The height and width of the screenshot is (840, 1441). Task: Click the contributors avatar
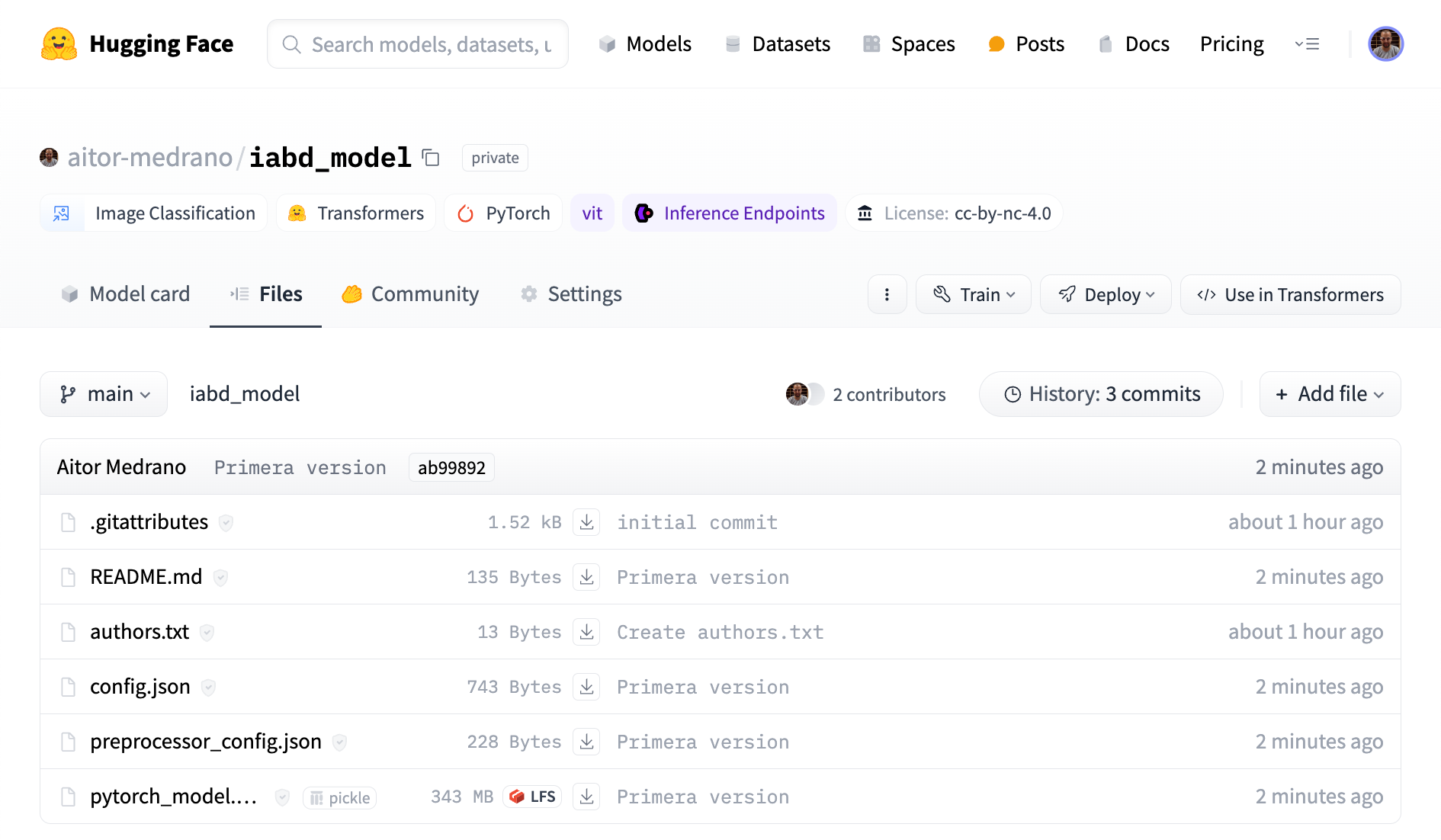click(x=798, y=394)
